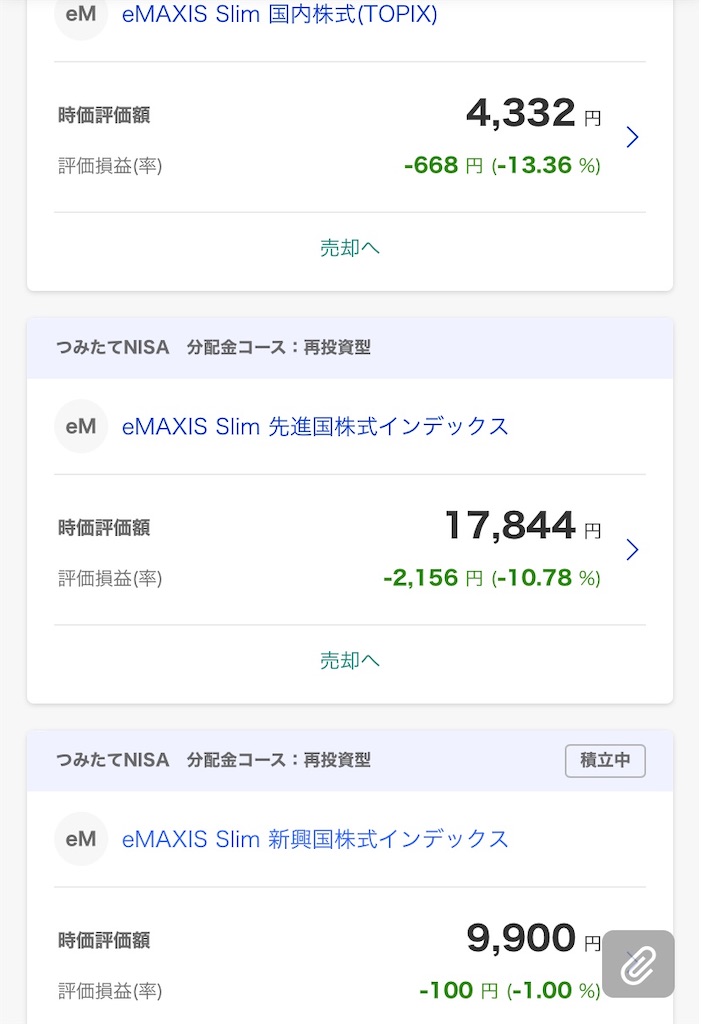Open eMAXIS Slim 新興国株式インデックス fund link
The width and height of the screenshot is (701, 1024).
pos(315,839)
